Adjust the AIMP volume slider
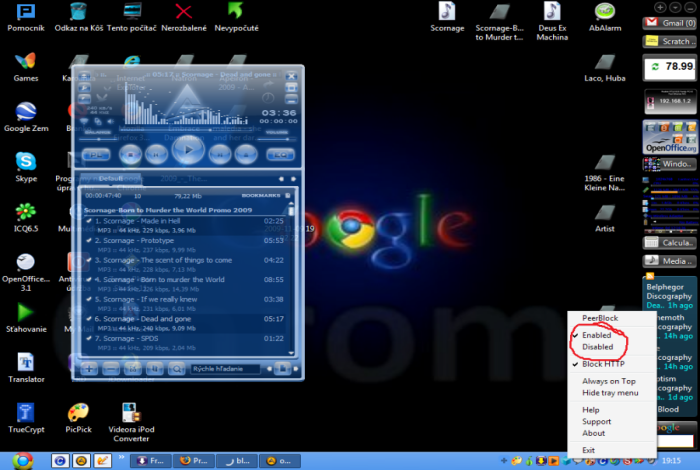This screenshot has height=470, width=700. (277, 139)
